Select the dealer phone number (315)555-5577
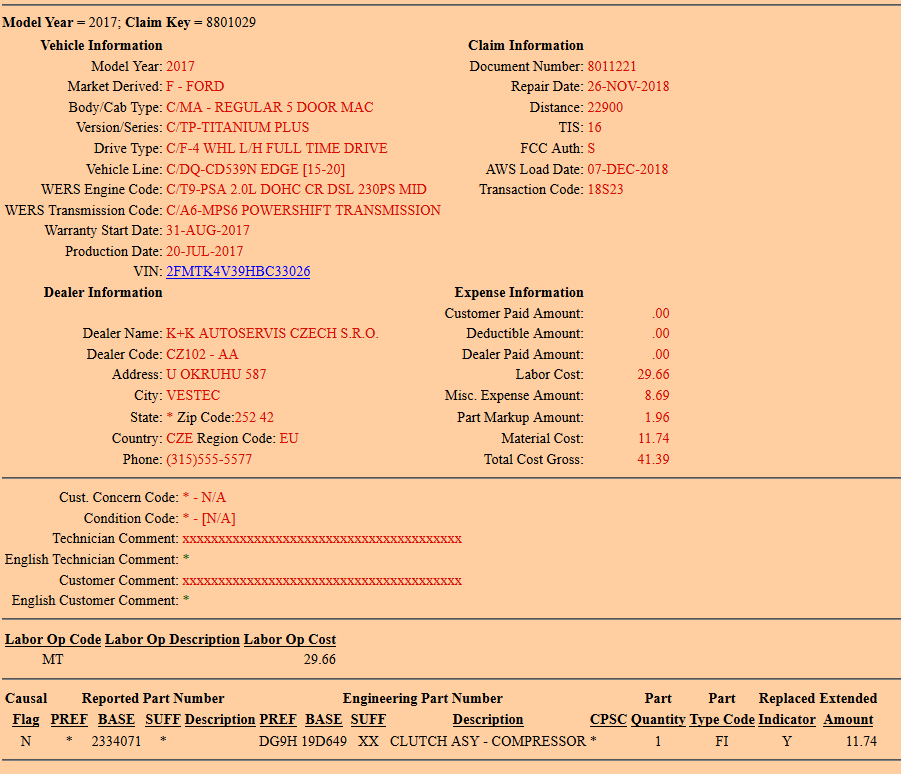901x774 pixels. (209, 460)
